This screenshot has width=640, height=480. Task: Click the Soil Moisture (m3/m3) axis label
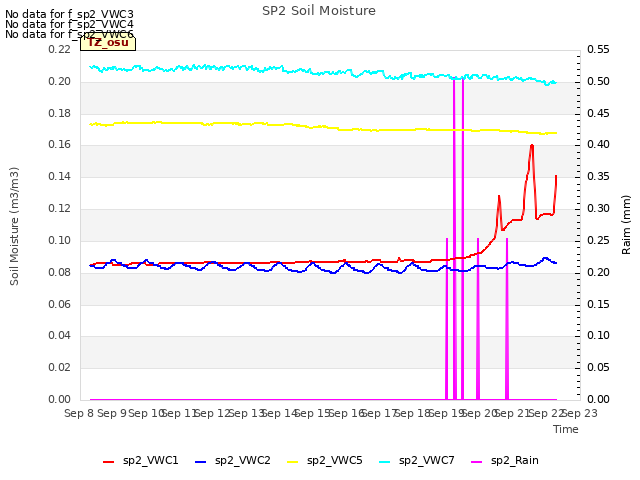(x=14, y=226)
